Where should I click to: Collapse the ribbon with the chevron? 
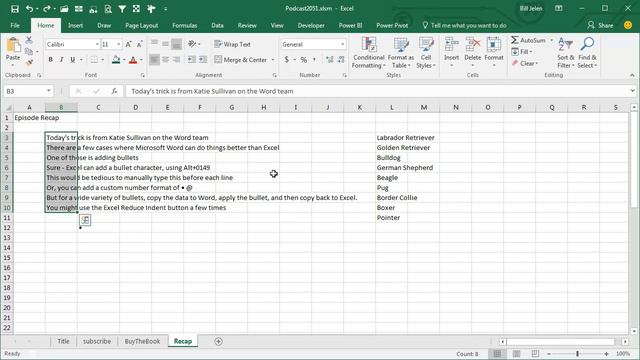point(632,75)
